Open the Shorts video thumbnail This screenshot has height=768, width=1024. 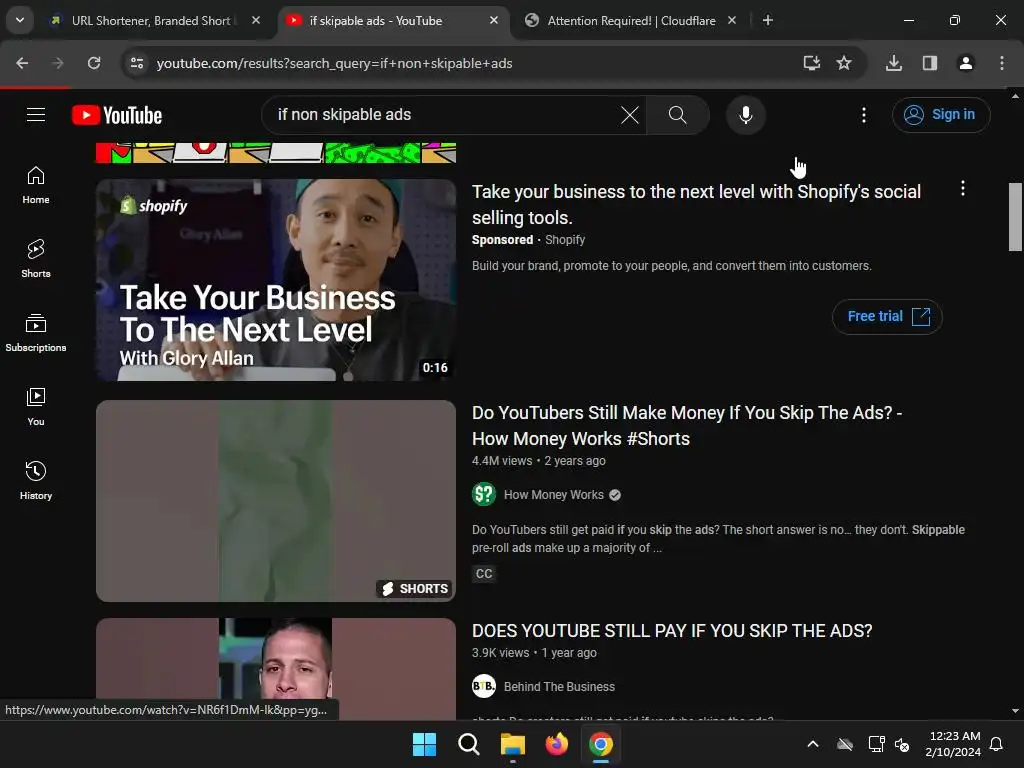pos(276,501)
